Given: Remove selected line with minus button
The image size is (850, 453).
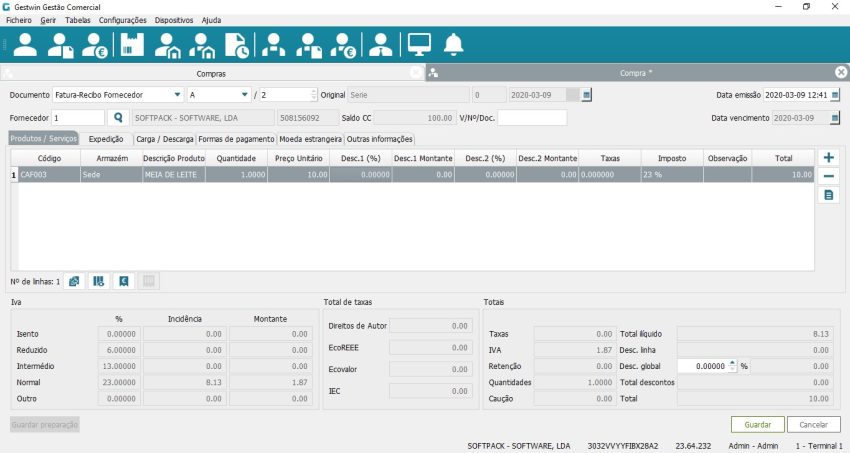Looking at the screenshot, I should pos(828,176).
